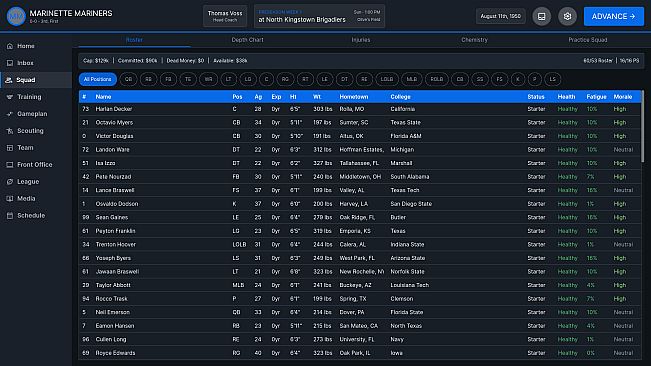This screenshot has width=651, height=366.
Task: Filter the roster by WR position
Action: (x=208, y=79)
